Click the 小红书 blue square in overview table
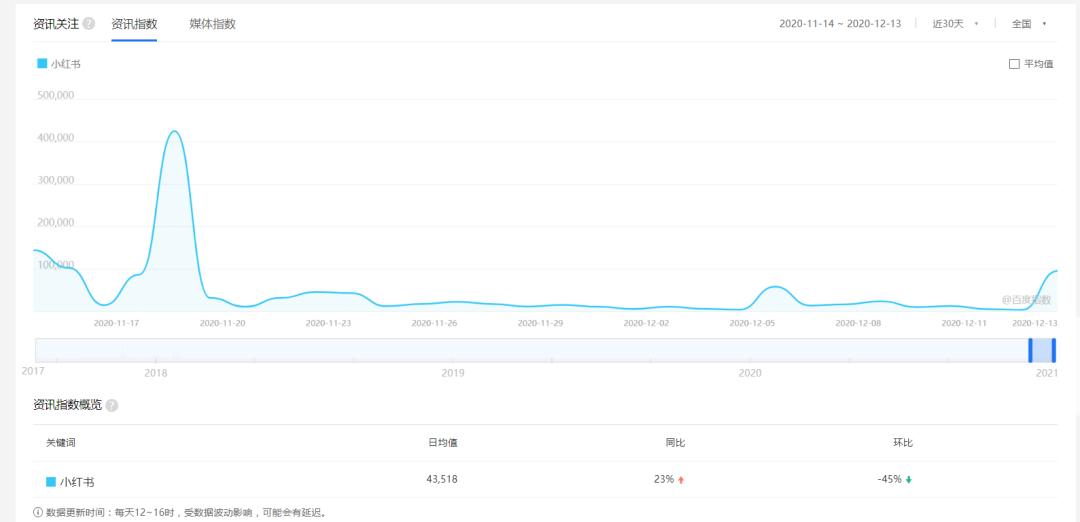Screen dimensions: 1080x522 [x=50, y=482]
